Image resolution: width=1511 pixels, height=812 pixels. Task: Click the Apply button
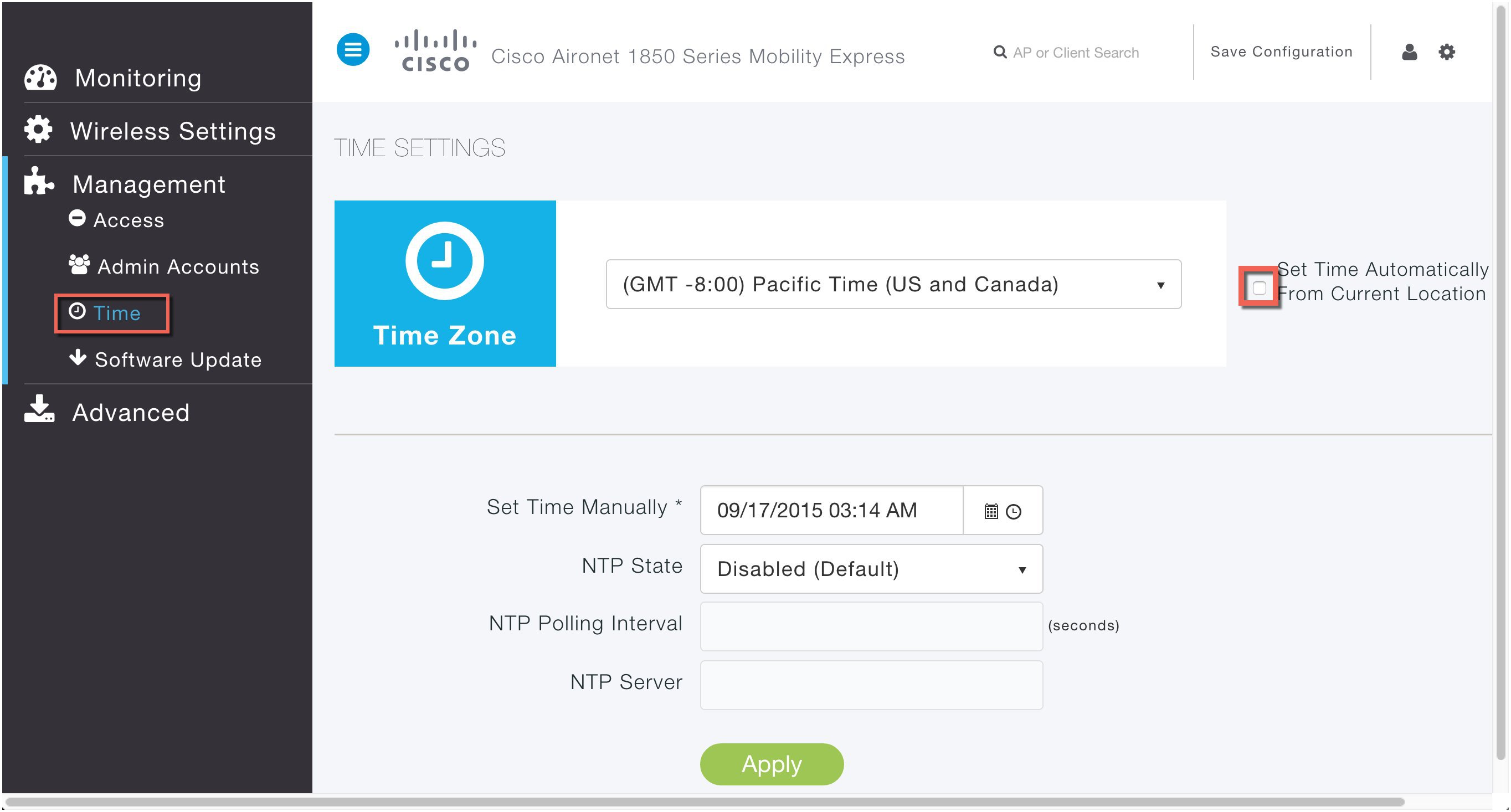[x=772, y=764]
